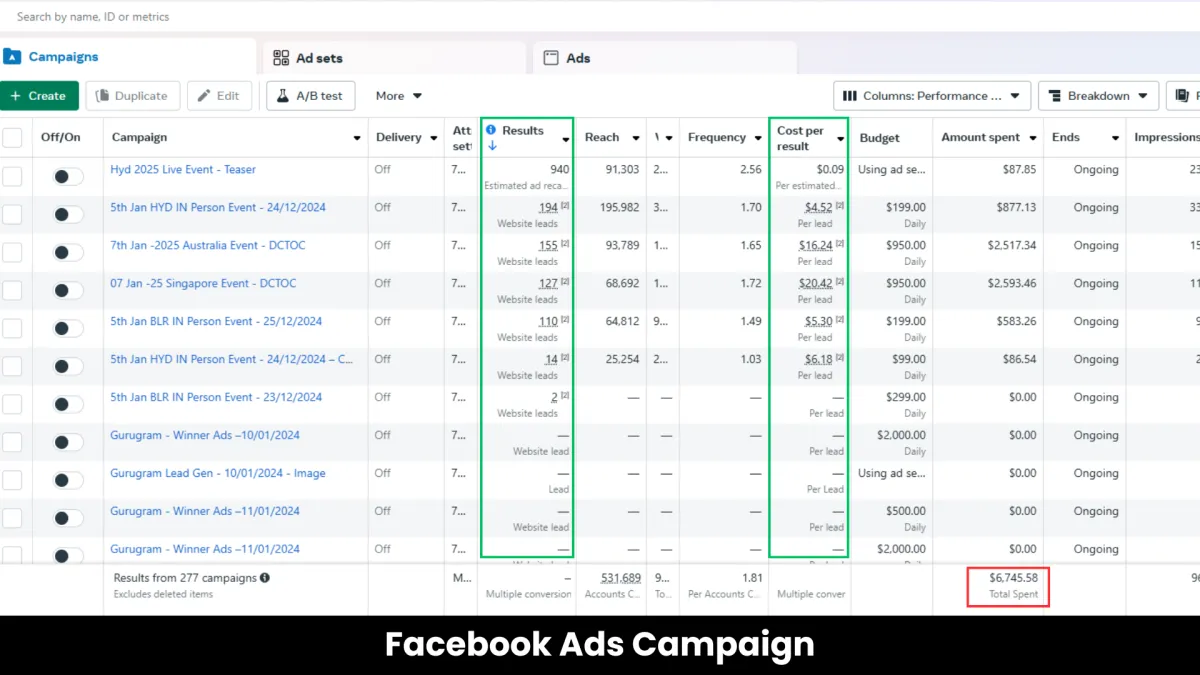Click the Duplicate button
1200x675 pixels.
click(133, 96)
